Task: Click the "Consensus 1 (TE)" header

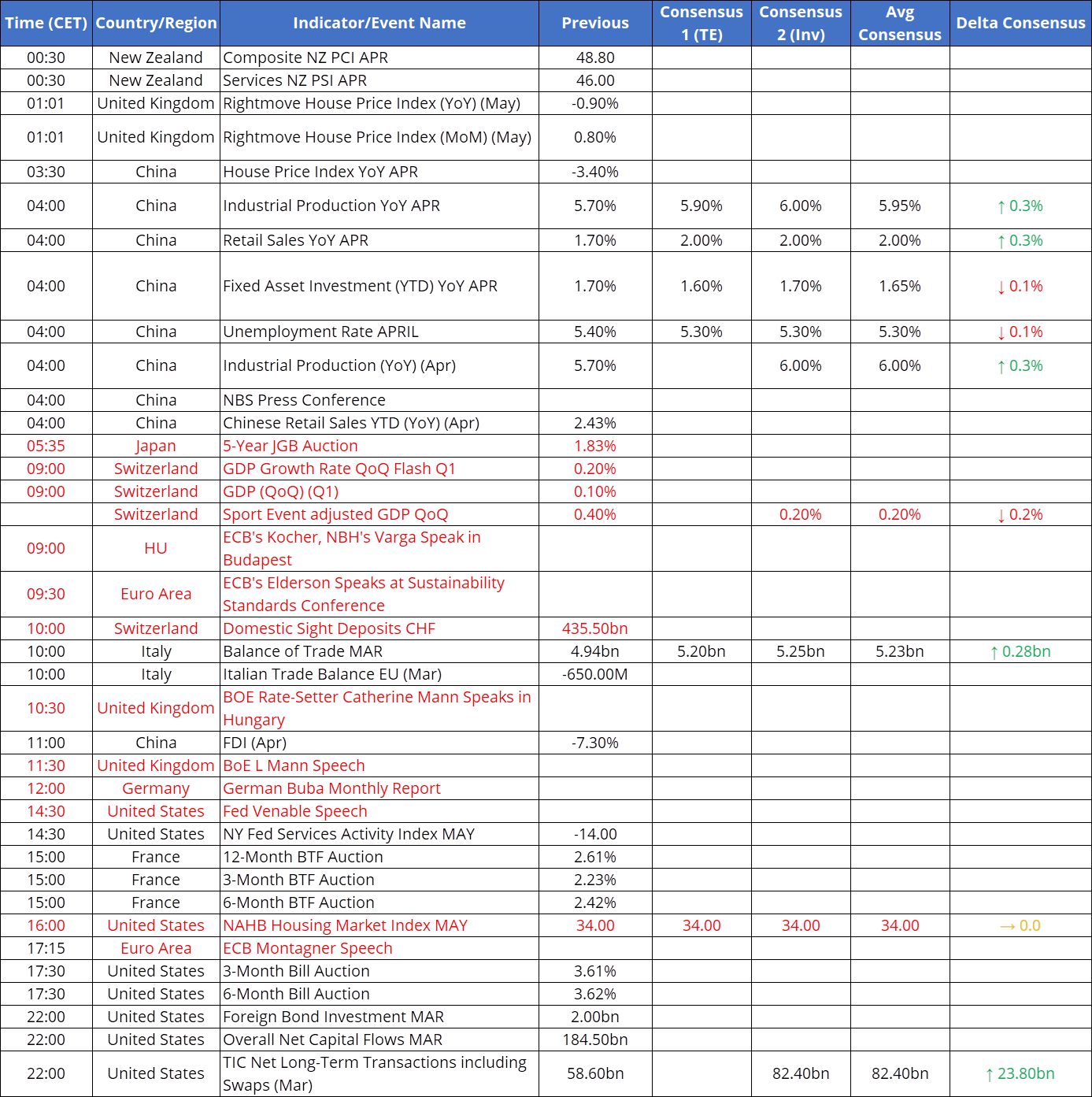Action: pos(701,23)
